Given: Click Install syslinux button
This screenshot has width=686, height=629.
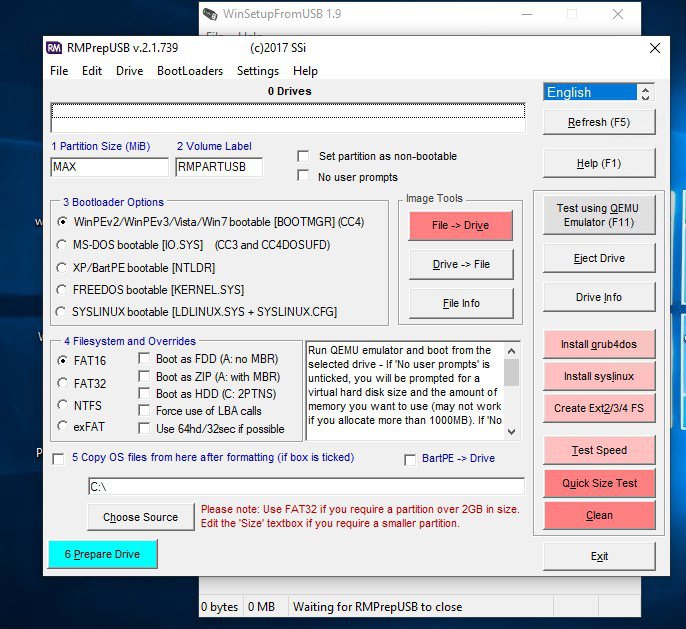Looking at the screenshot, I should pos(599,376).
